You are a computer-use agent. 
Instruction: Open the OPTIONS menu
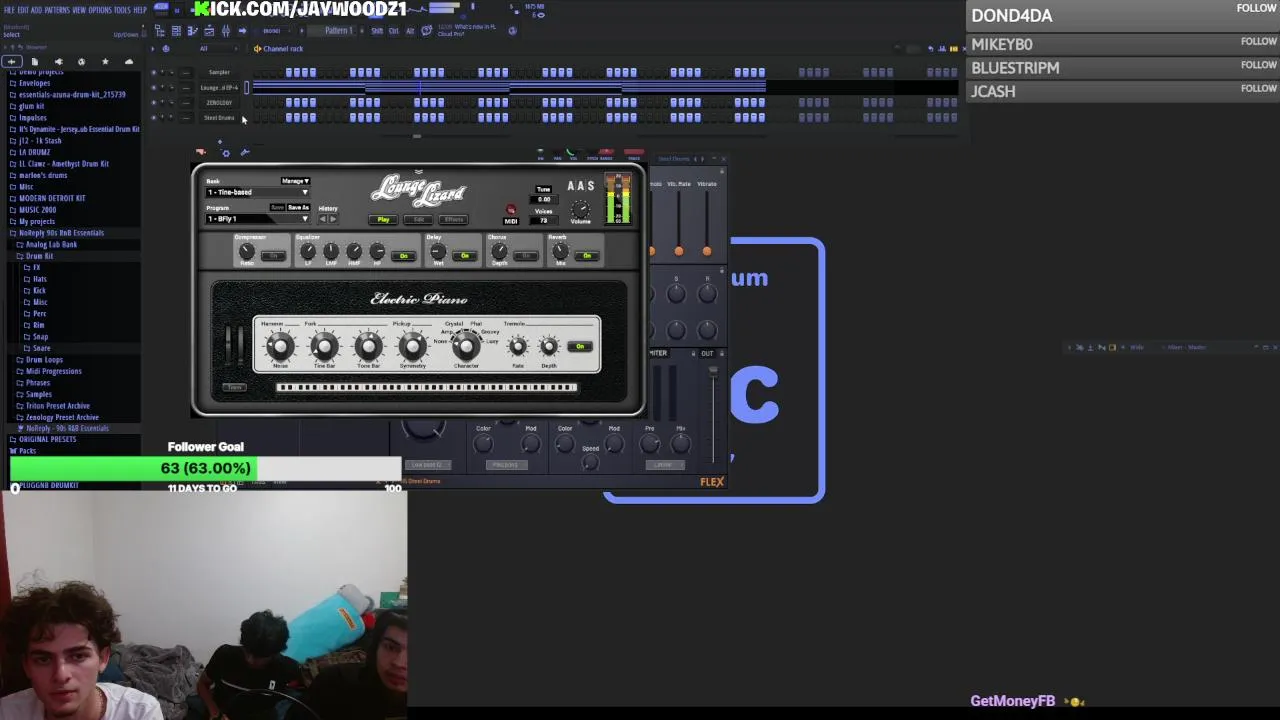[100, 10]
